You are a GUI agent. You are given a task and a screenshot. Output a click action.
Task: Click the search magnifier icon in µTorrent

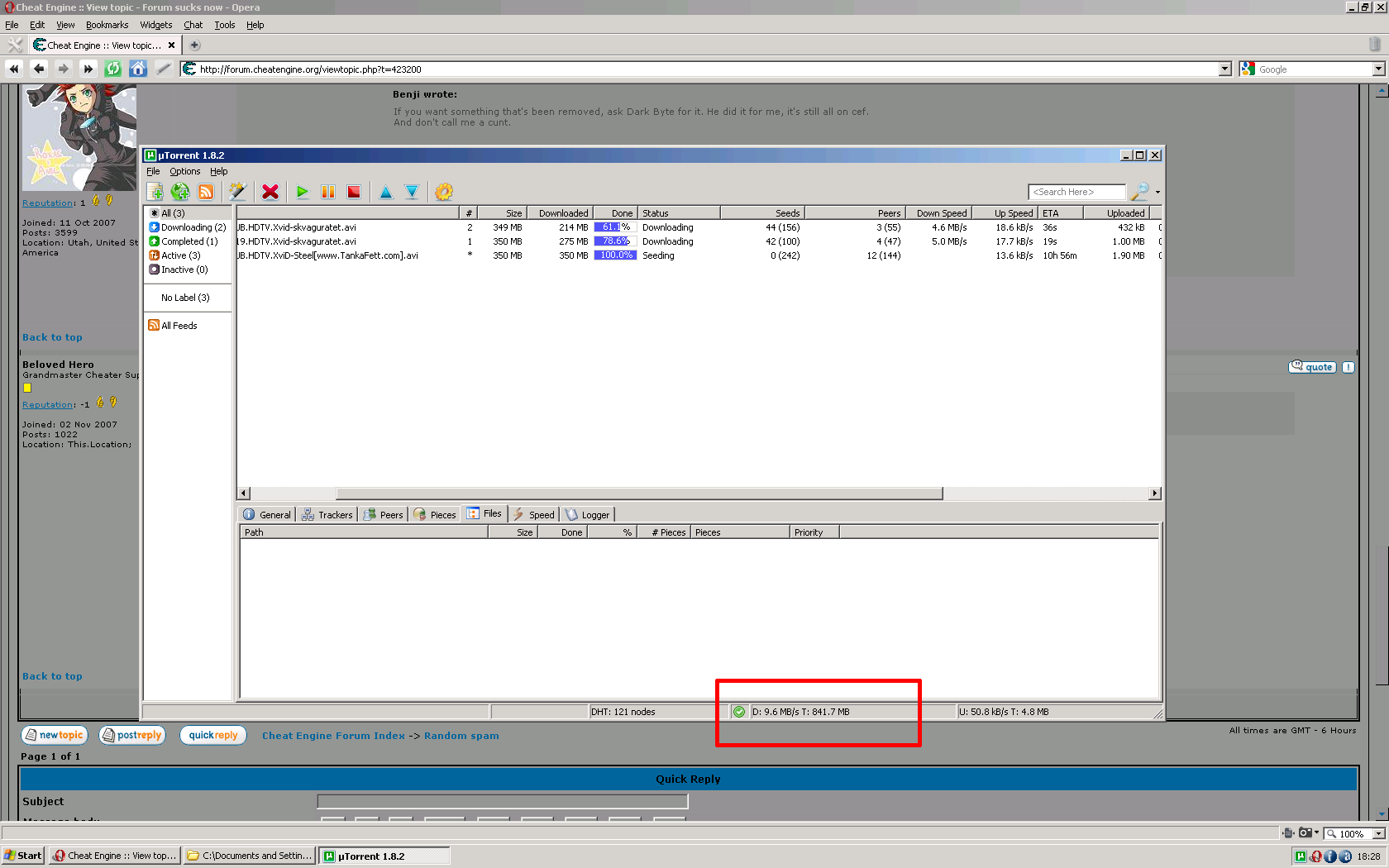point(1140,192)
